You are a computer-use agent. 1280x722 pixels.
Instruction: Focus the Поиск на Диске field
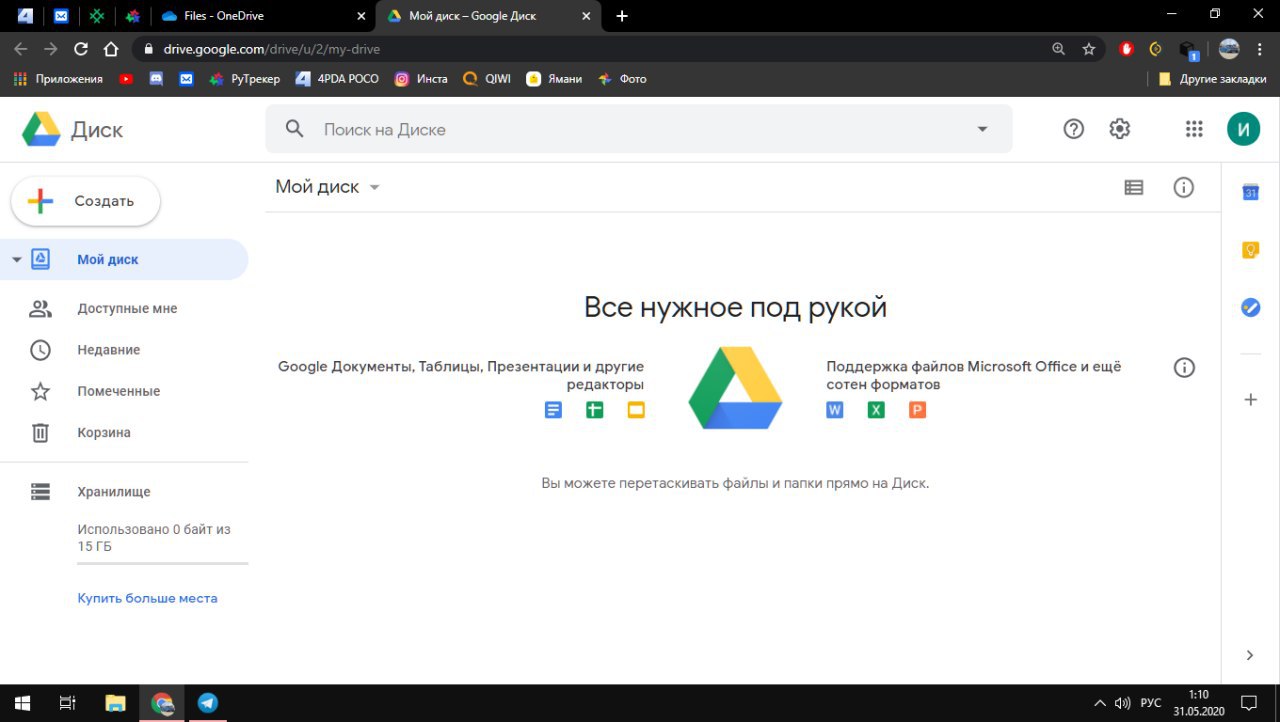tap(638, 129)
